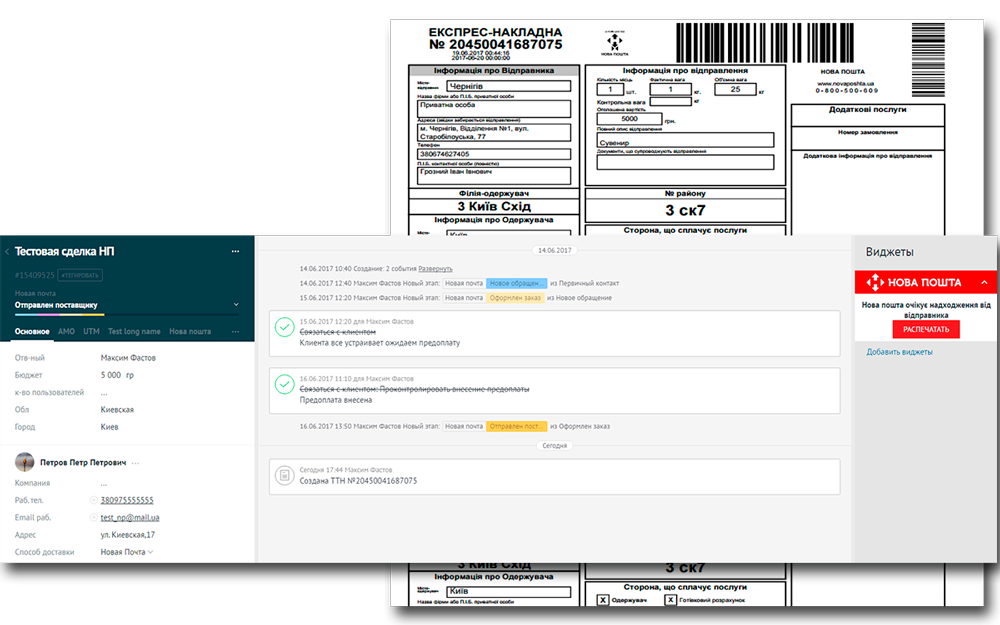
Task: Click the #ТЕГИРОВАТЬ tag button
Action: [x=80, y=276]
